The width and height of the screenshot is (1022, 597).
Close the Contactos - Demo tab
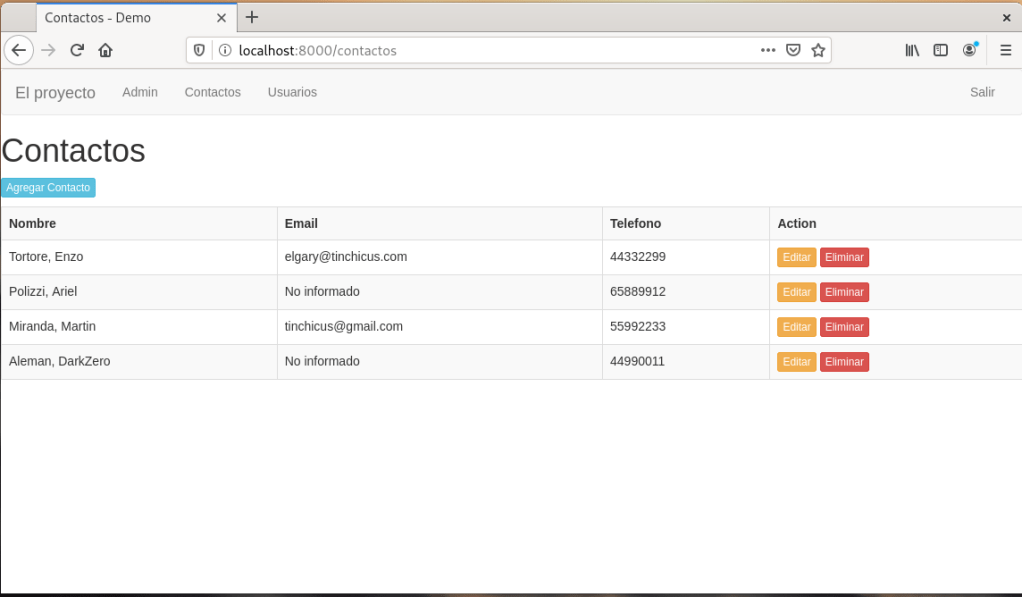(x=221, y=18)
